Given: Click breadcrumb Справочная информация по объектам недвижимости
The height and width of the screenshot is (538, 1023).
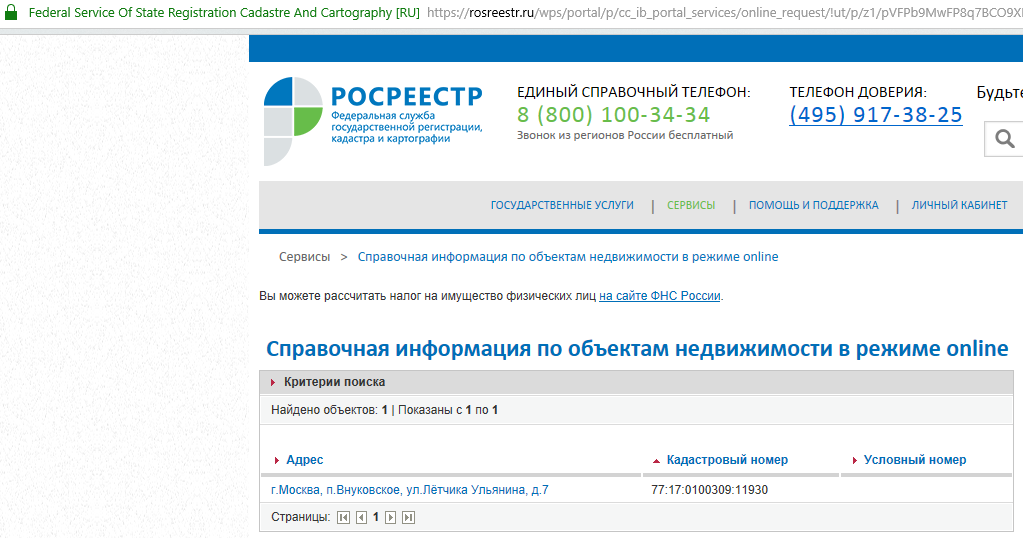Looking at the screenshot, I should pos(568,257).
